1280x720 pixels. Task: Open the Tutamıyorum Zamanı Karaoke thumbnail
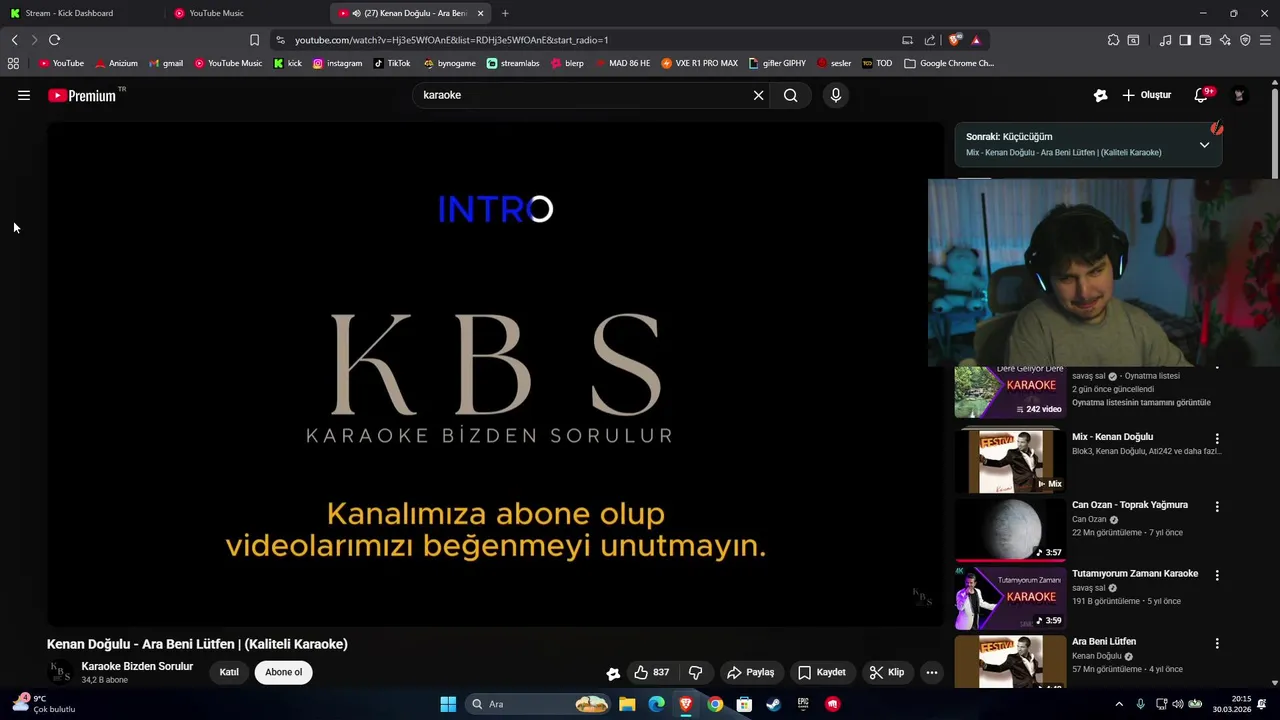[x=1010, y=598]
